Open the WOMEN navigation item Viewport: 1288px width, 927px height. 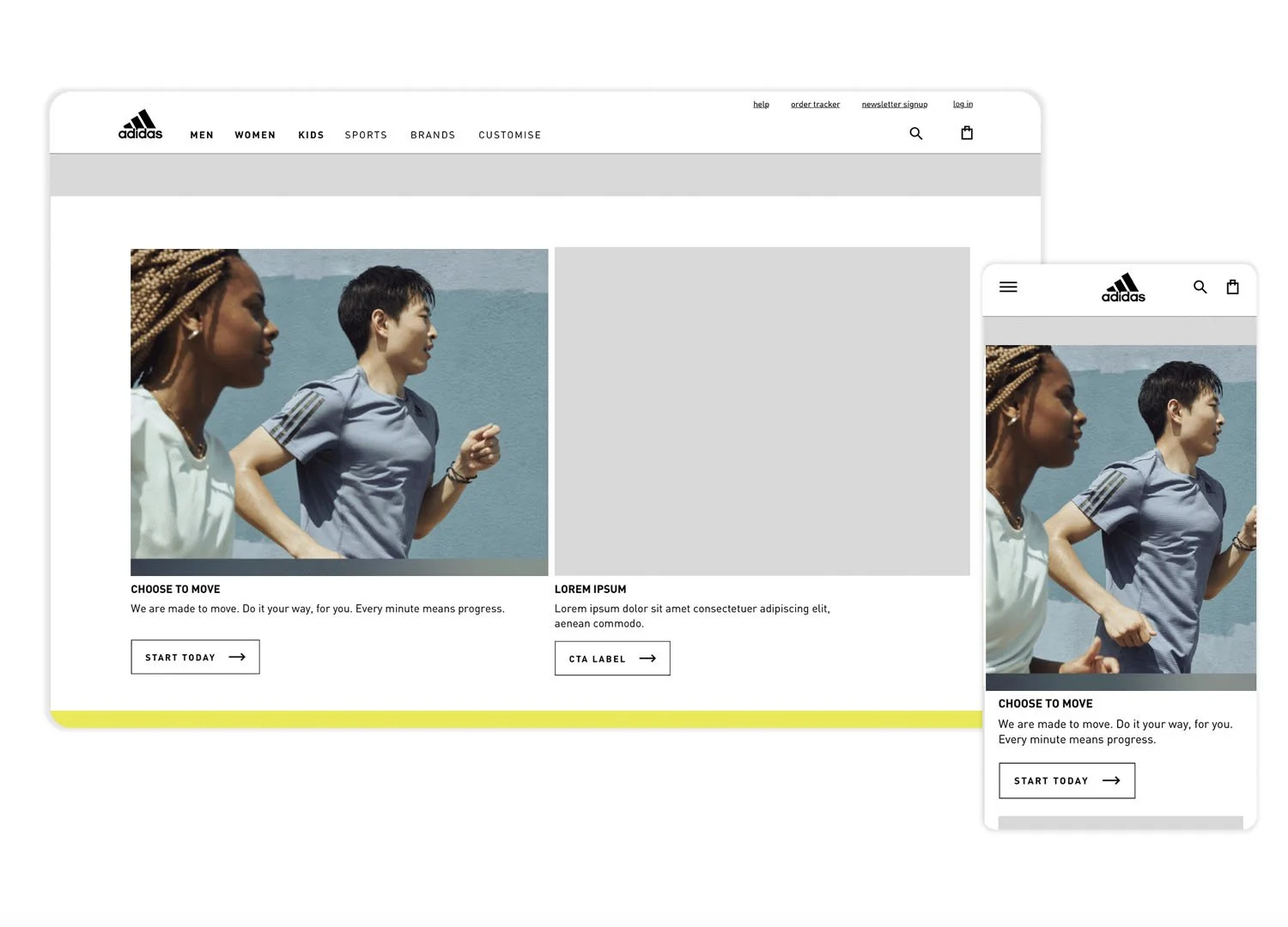pyautogui.click(x=255, y=135)
